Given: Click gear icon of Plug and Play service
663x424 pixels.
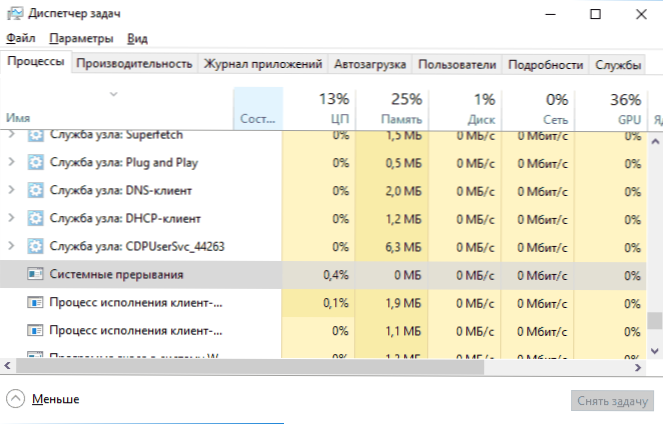Looking at the screenshot, I should click(x=36, y=163).
